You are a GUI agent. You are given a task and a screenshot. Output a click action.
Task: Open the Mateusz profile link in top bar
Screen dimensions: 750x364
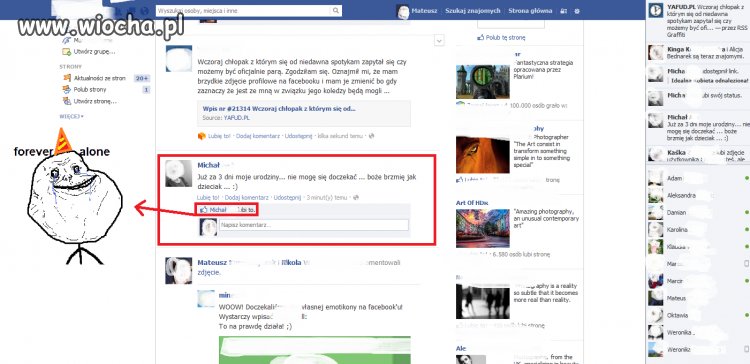point(424,11)
